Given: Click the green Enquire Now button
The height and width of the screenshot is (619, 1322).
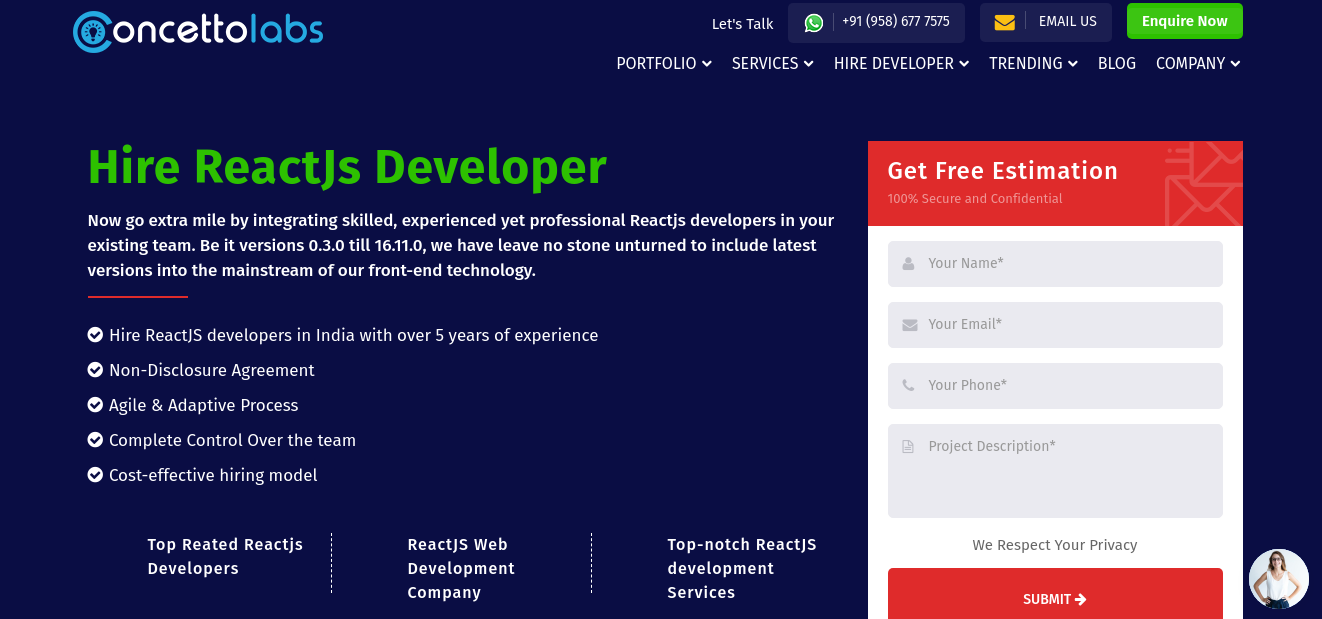Looking at the screenshot, I should (x=1184, y=20).
